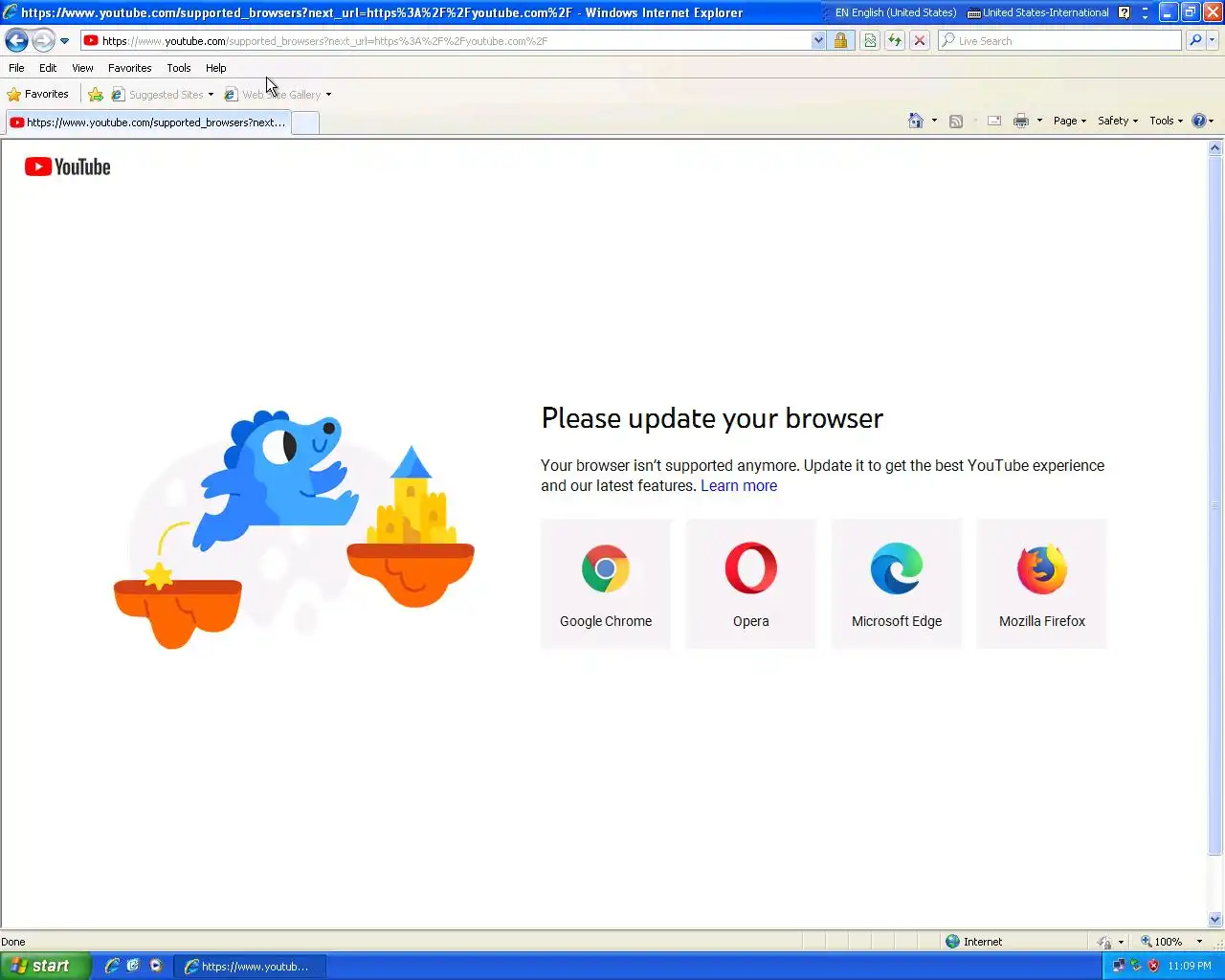Click the vertical scrollbar up arrow

click(1215, 148)
